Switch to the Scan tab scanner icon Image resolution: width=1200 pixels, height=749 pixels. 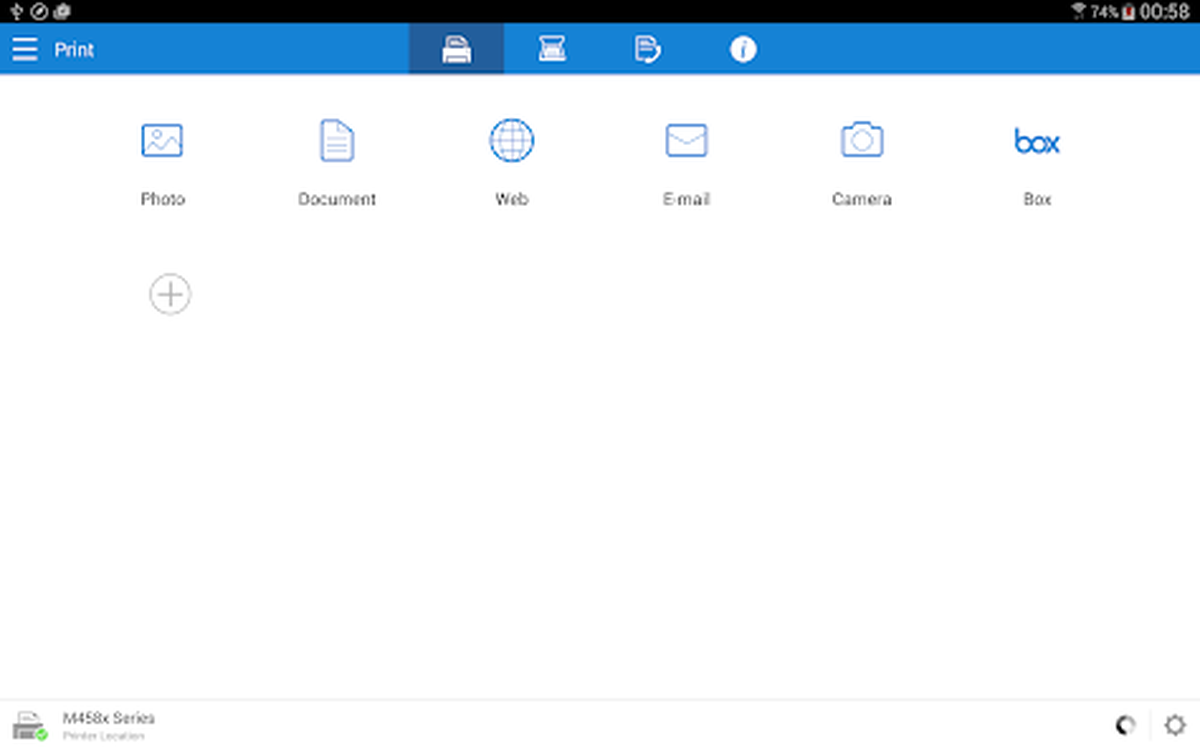click(552, 49)
